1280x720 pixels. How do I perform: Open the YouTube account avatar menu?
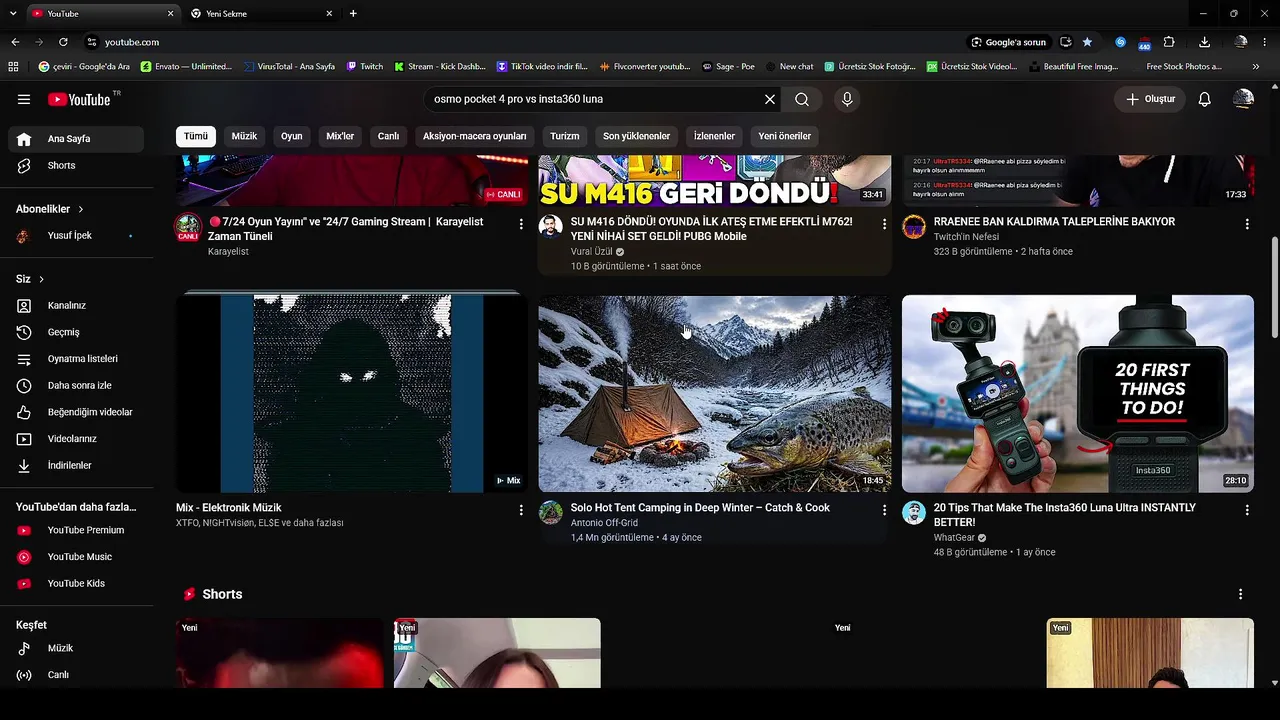(1243, 99)
